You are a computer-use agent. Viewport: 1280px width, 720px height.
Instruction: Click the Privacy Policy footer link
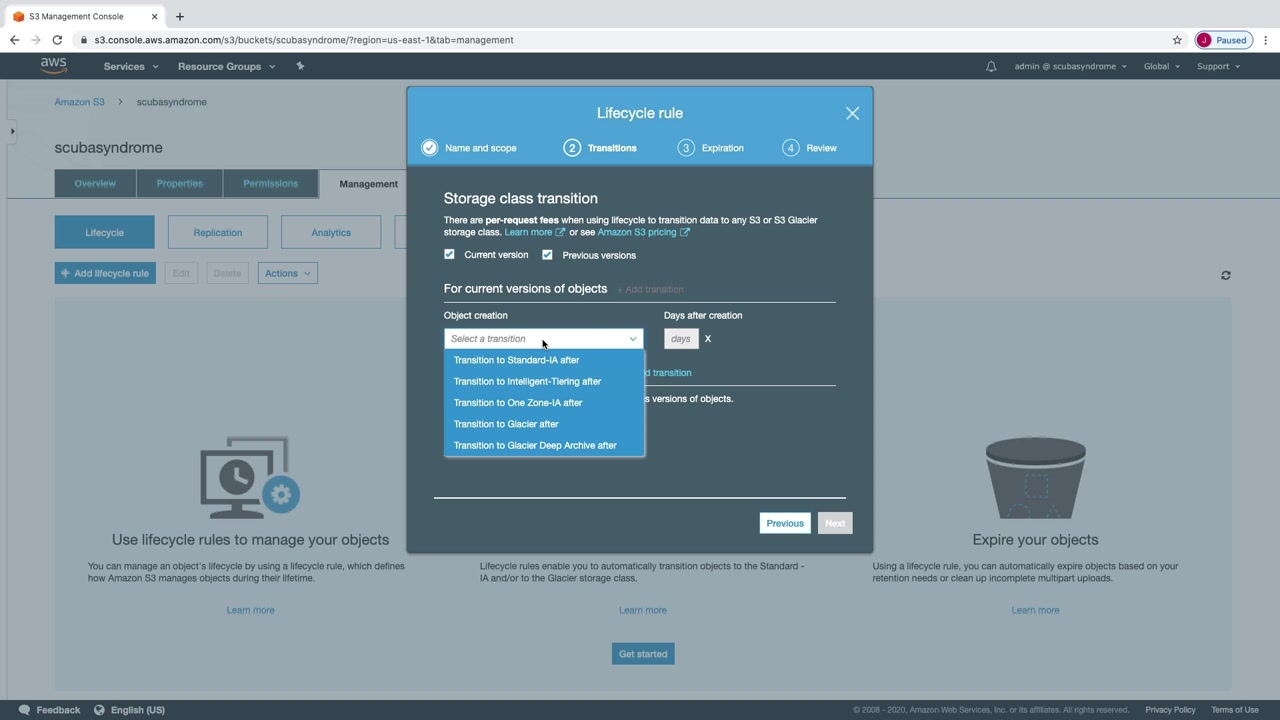point(1170,710)
